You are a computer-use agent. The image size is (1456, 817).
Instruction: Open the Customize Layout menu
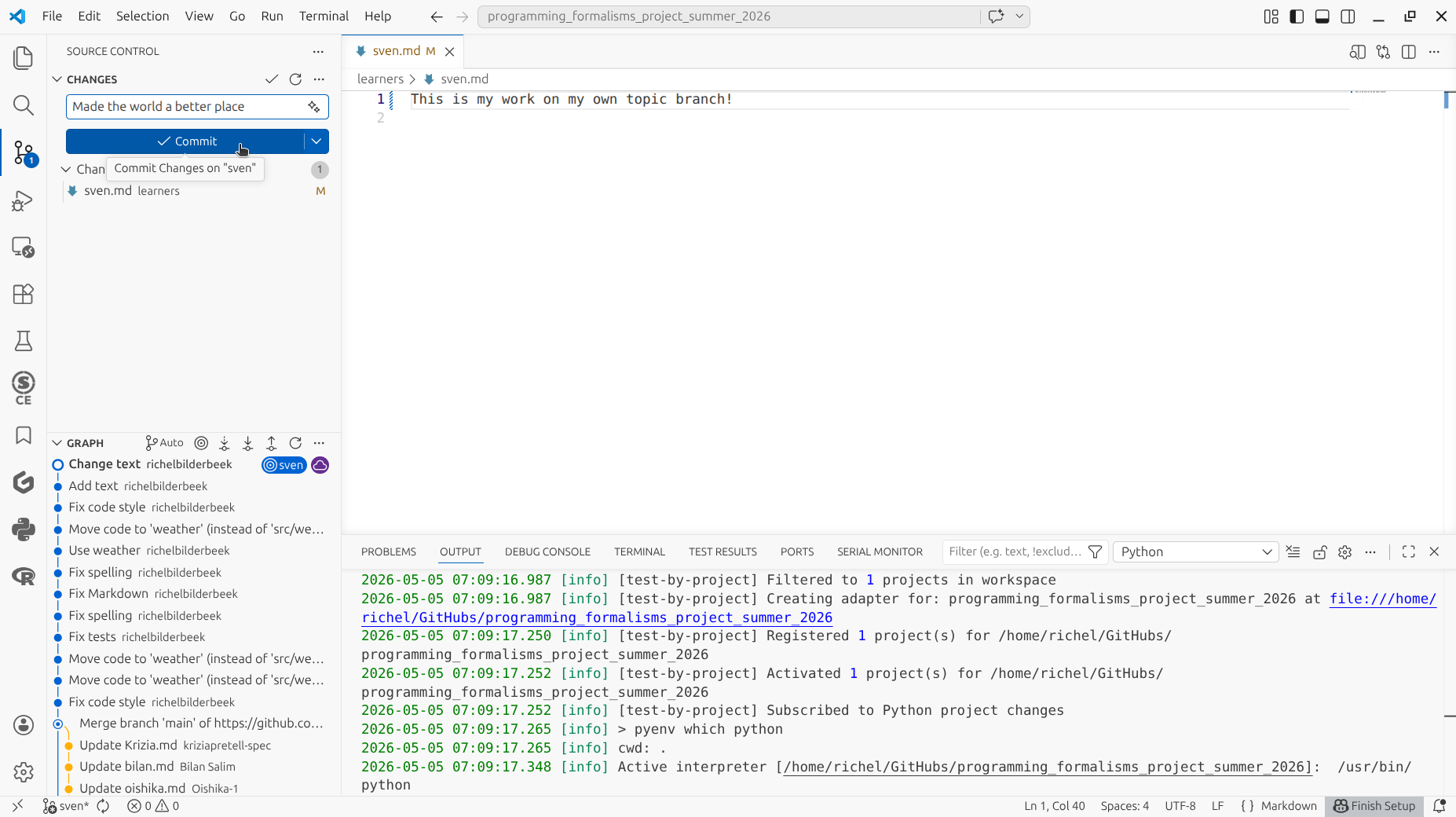pos(1271,16)
